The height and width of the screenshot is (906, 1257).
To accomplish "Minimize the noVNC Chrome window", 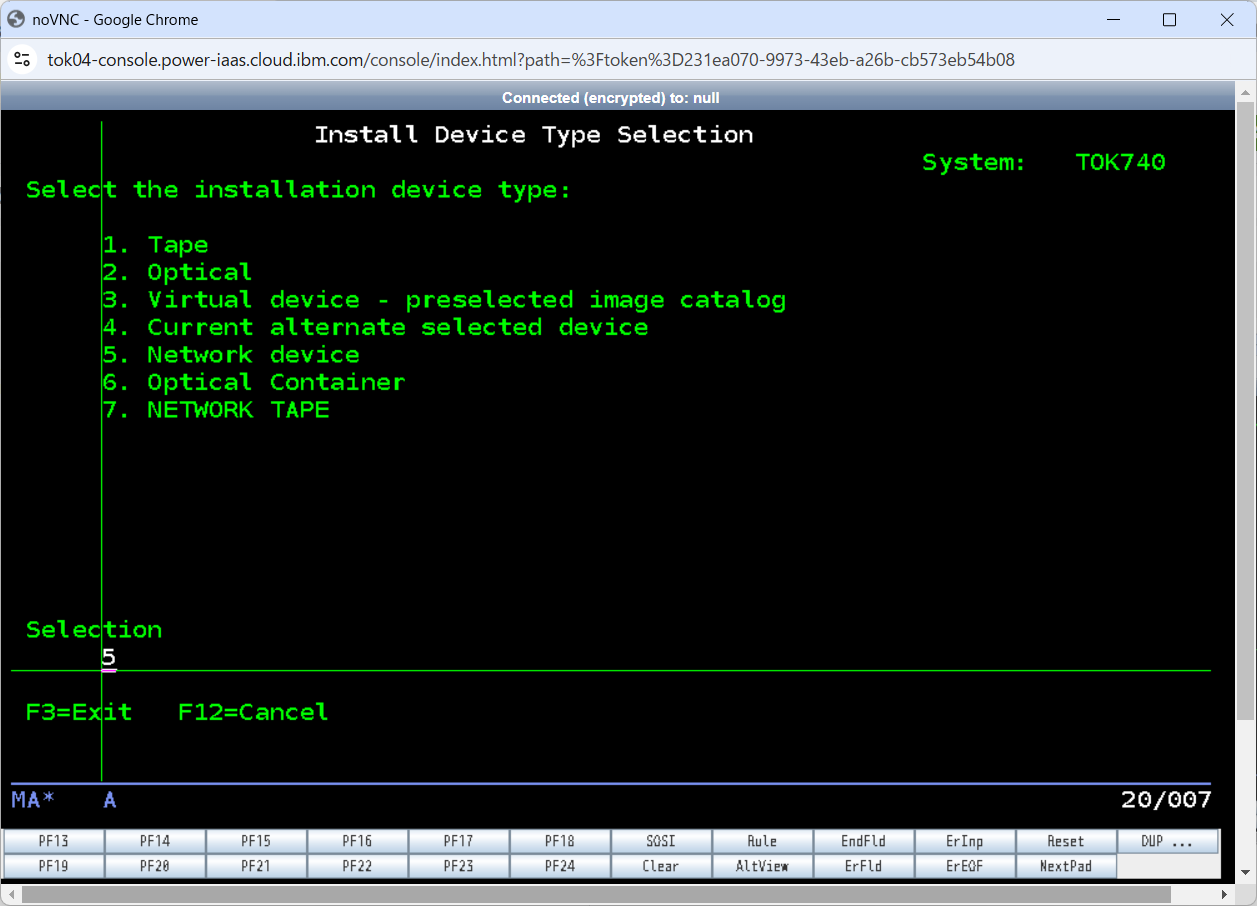I will tap(1112, 20).
